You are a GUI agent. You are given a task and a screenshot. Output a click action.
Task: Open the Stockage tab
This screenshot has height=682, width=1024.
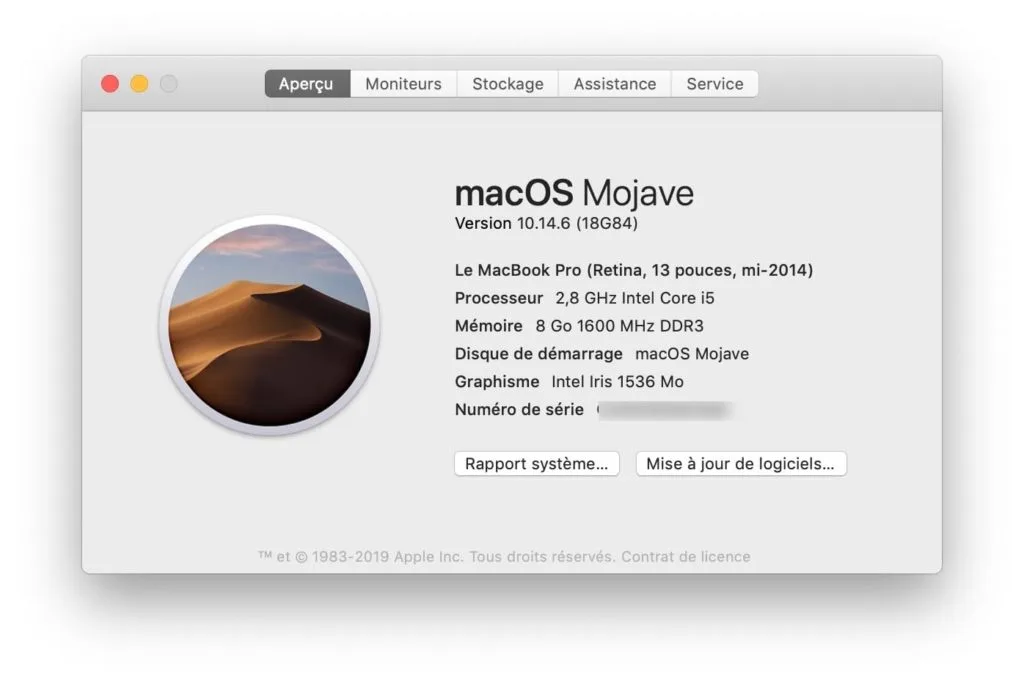point(507,84)
